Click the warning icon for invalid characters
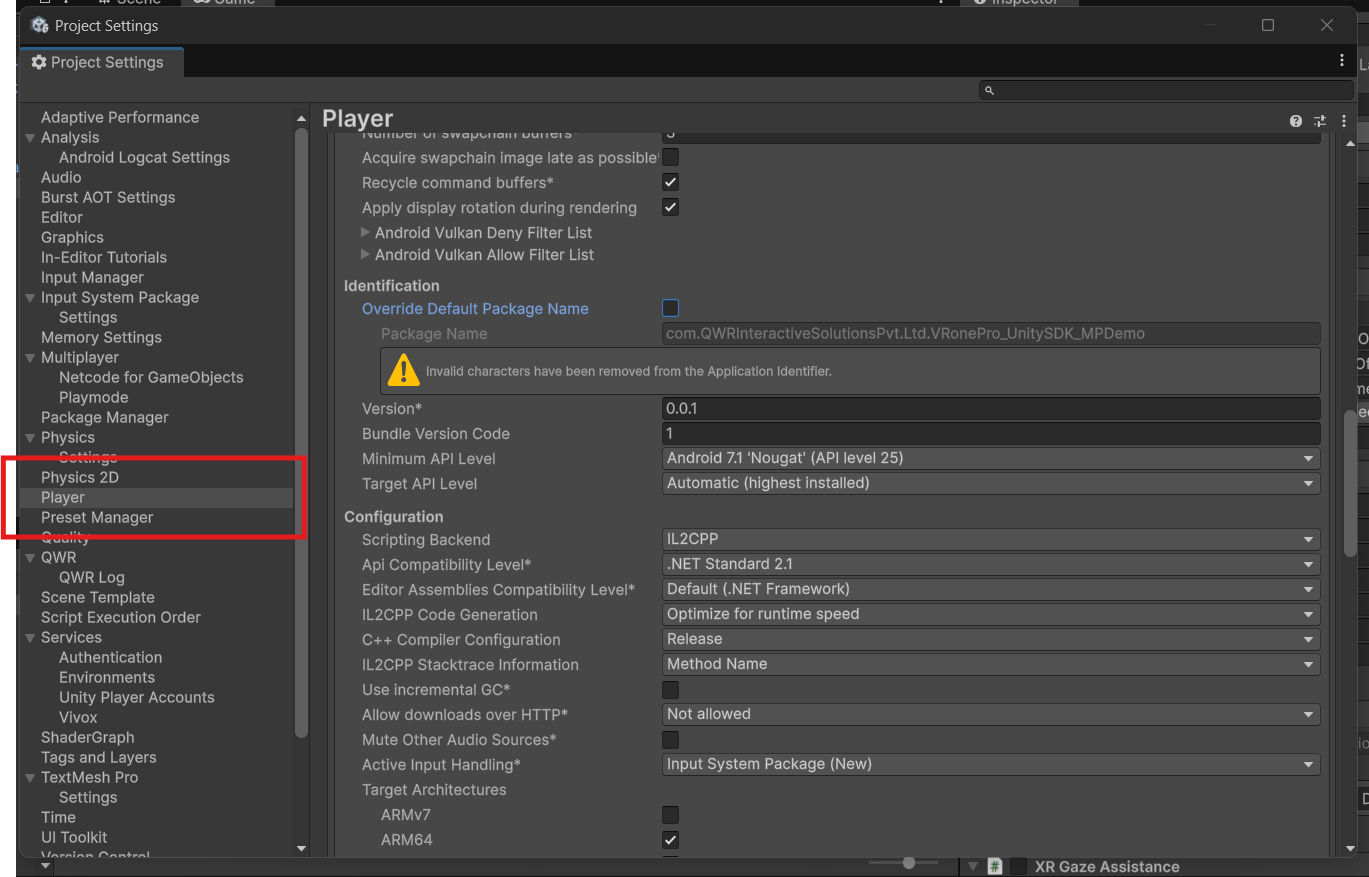Image resolution: width=1369 pixels, height=877 pixels. click(403, 370)
